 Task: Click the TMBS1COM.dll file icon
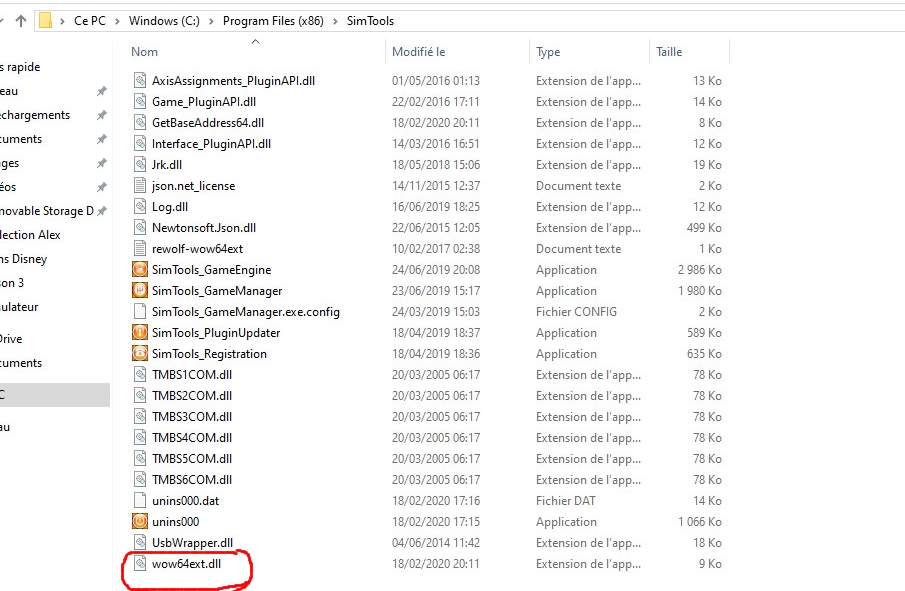point(140,375)
